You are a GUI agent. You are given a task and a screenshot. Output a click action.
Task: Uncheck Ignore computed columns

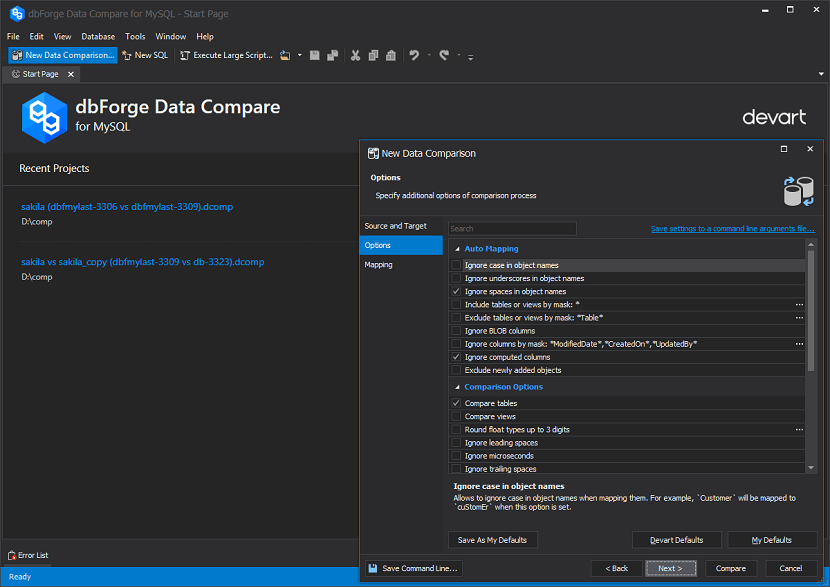point(456,357)
